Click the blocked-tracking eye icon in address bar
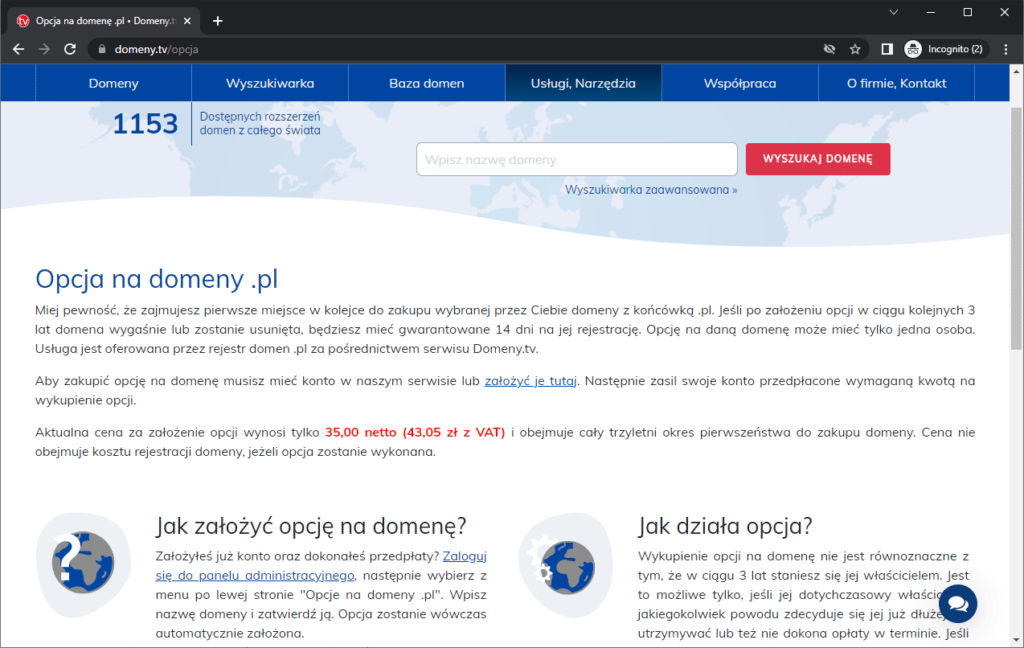The height and width of the screenshot is (648, 1024). 829,47
